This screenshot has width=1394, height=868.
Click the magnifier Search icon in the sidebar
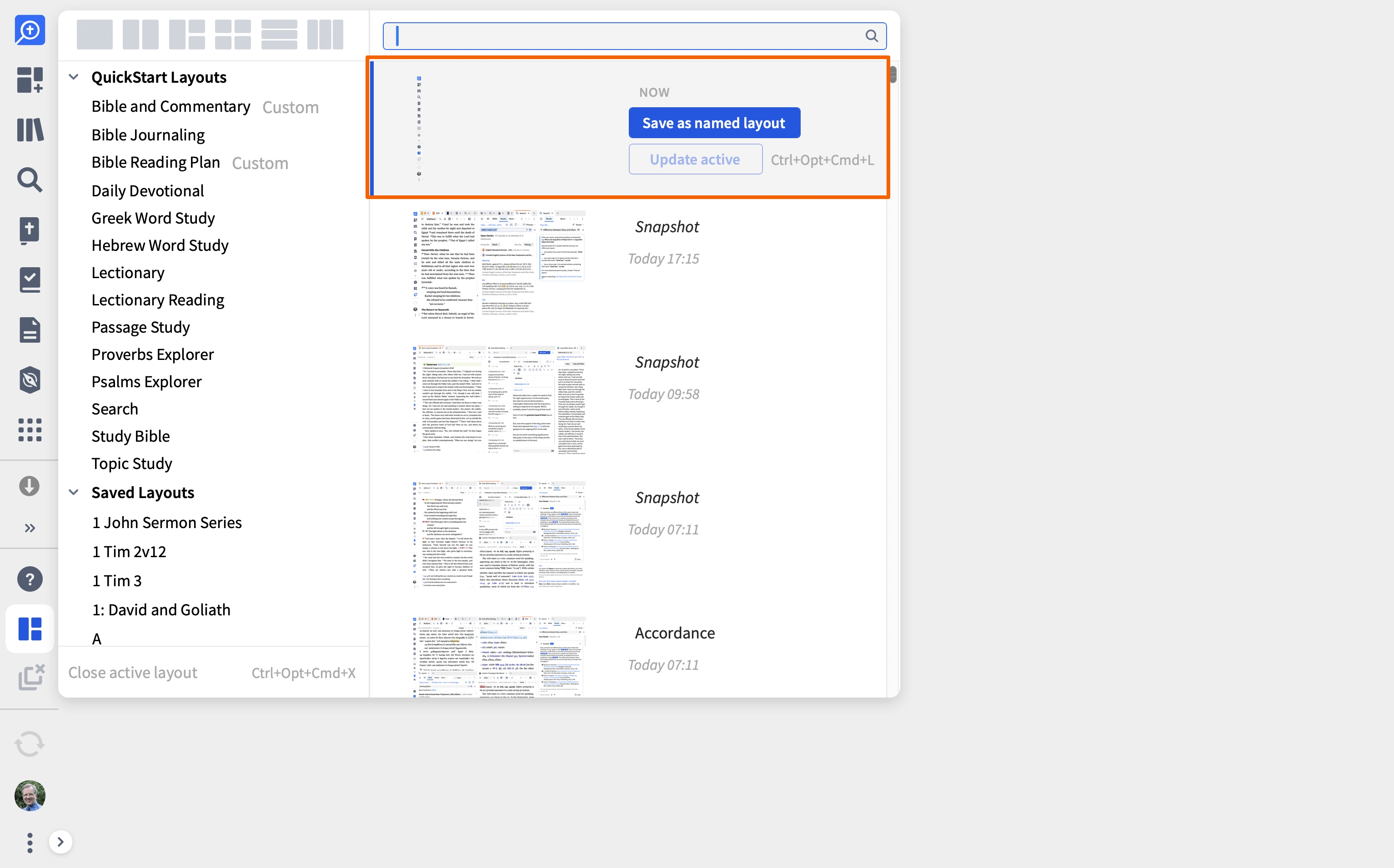coord(30,180)
